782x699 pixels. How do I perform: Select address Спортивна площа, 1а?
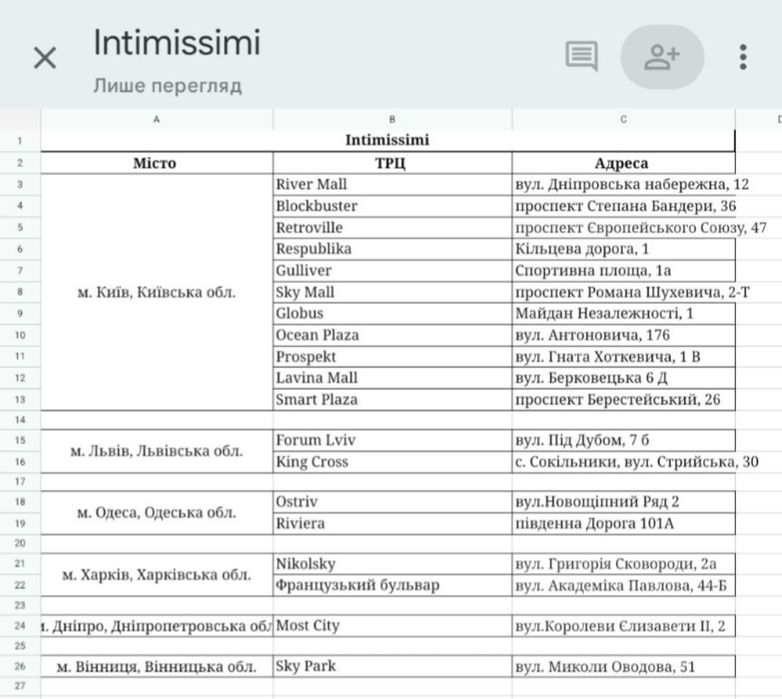click(623, 270)
